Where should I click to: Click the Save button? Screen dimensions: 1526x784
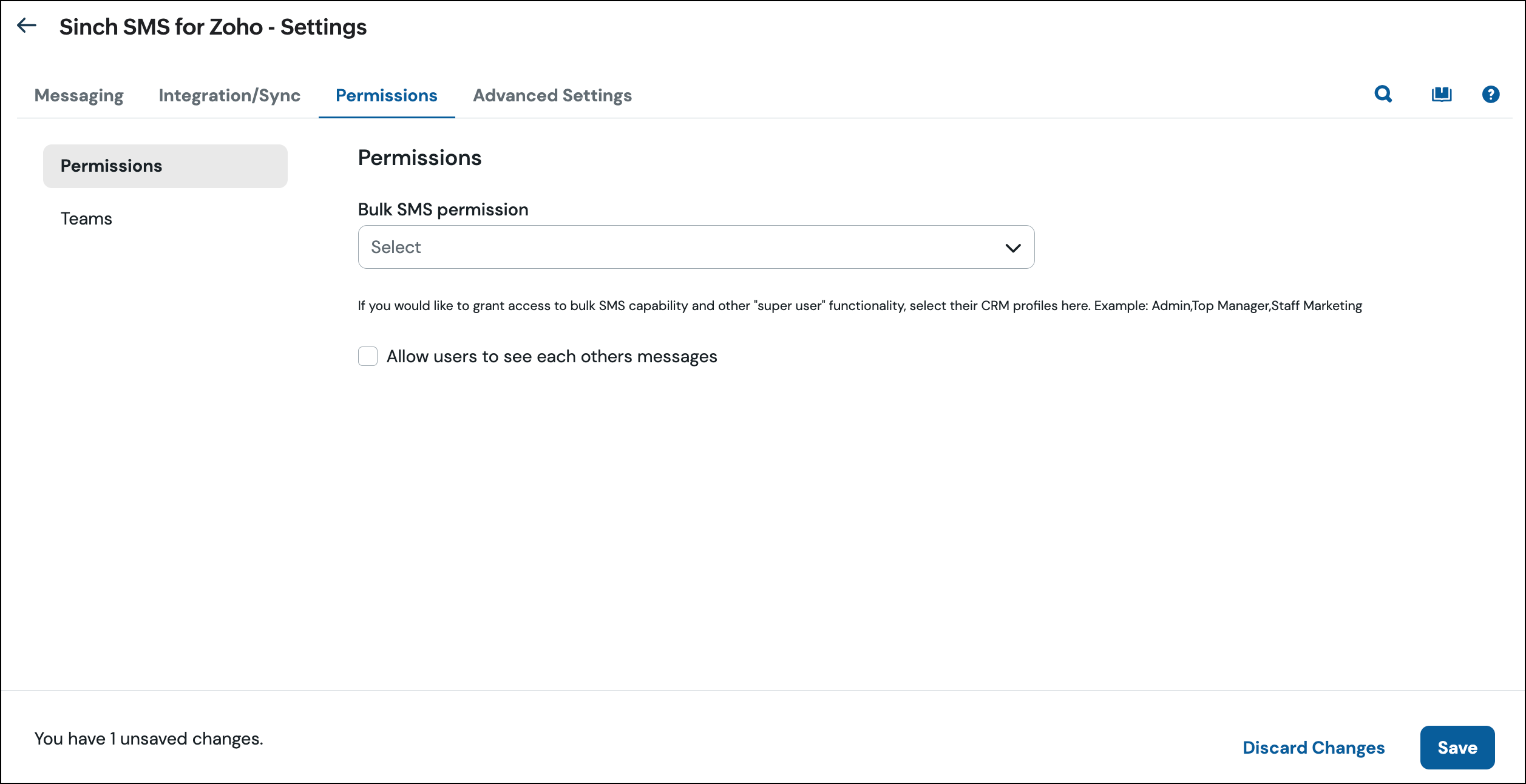1457,748
